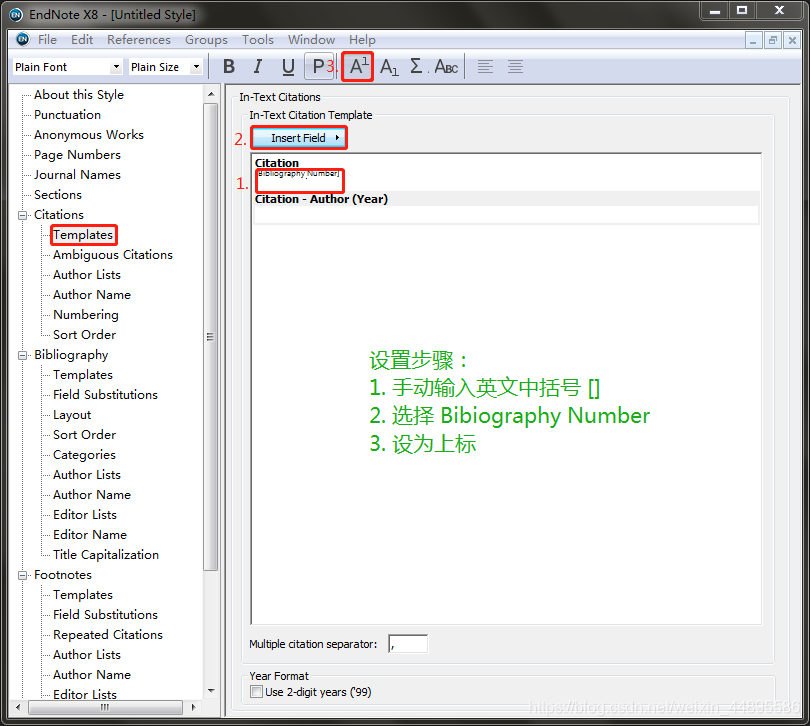810x726 pixels.
Task: Align text left icon
Action: [x=485, y=67]
